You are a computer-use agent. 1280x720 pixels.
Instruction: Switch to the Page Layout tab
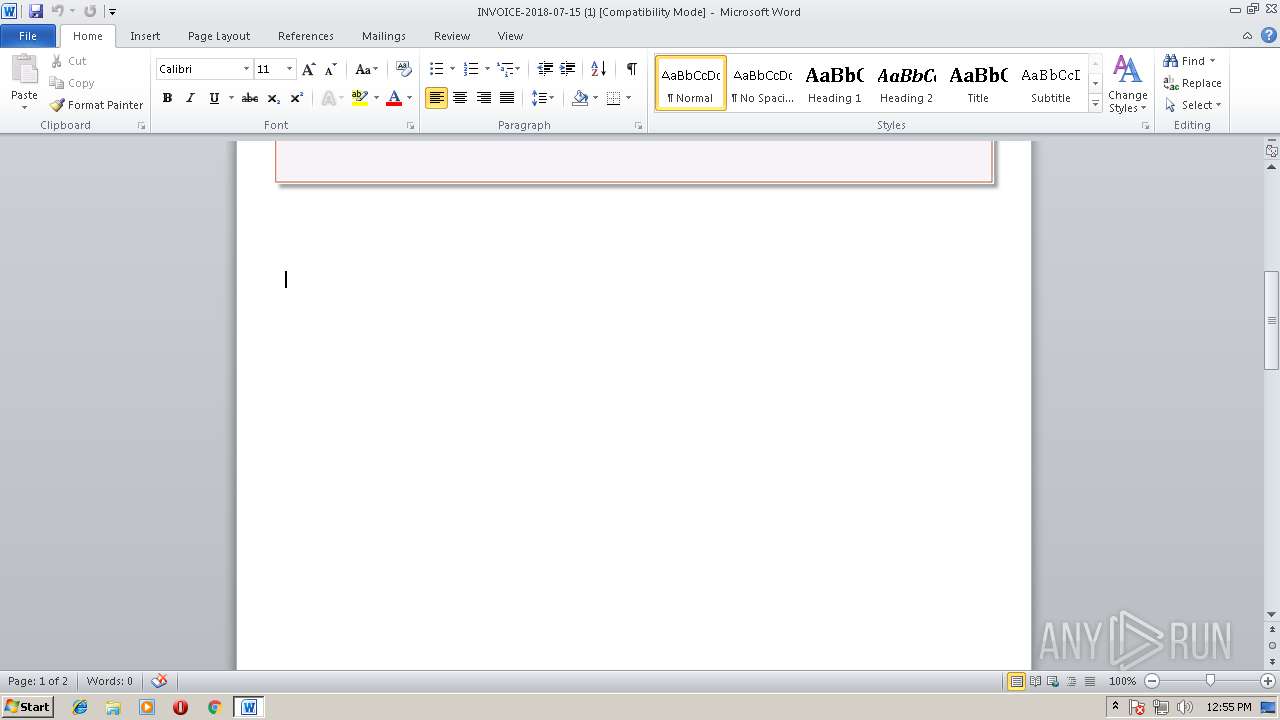tap(219, 36)
